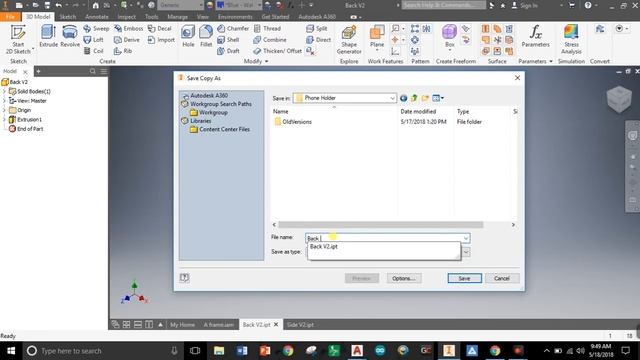This screenshot has height=360, width=640.
Task: Switch to the Sketch ribbon tab
Action: pos(68,17)
